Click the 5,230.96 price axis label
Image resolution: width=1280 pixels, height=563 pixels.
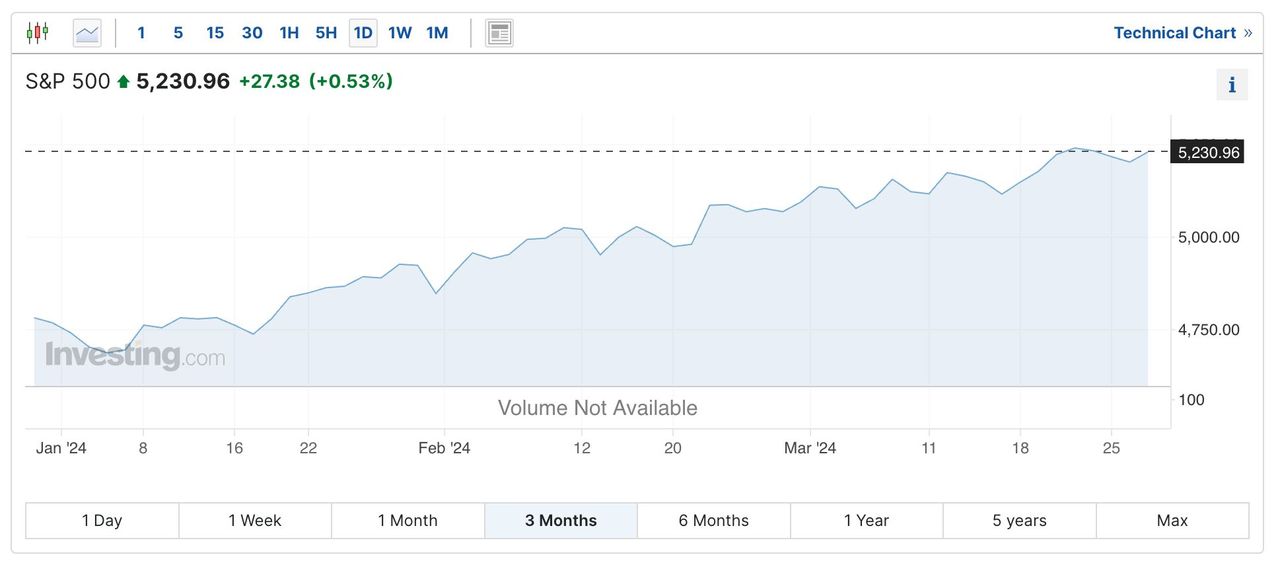pyautogui.click(x=1208, y=152)
